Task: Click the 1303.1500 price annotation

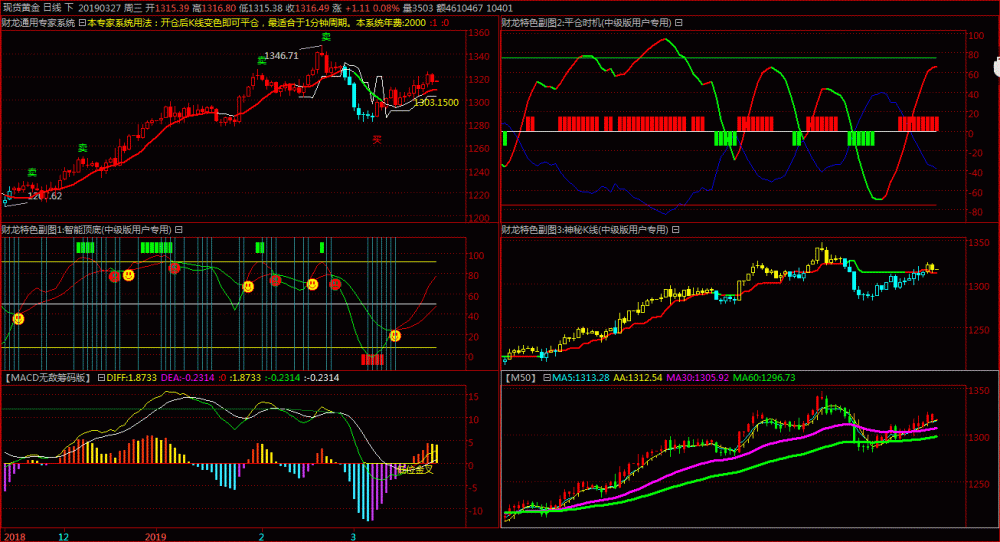Action: [x=436, y=103]
